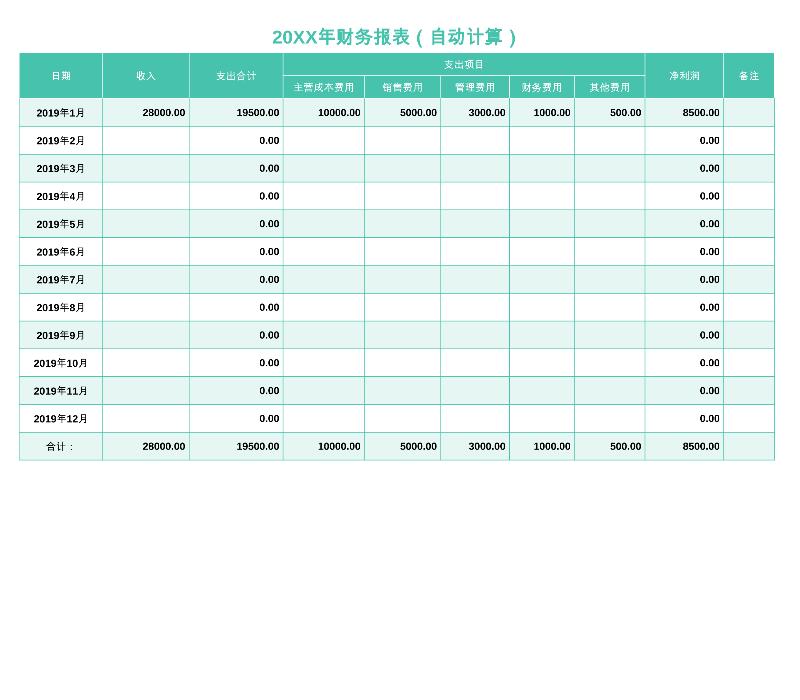The image size is (800, 700).
Task: Select the 2019年12月 date cell
Action: coord(61,419)
